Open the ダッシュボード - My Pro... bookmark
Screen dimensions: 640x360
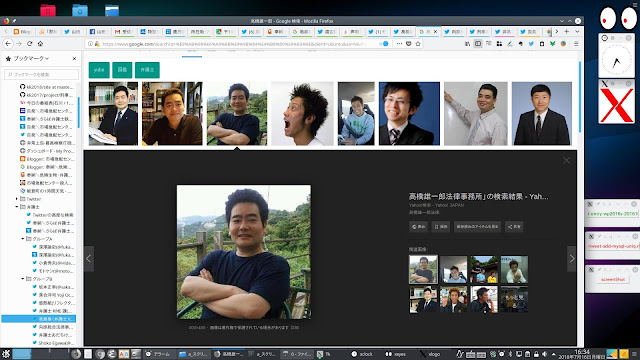pos(47,151)
